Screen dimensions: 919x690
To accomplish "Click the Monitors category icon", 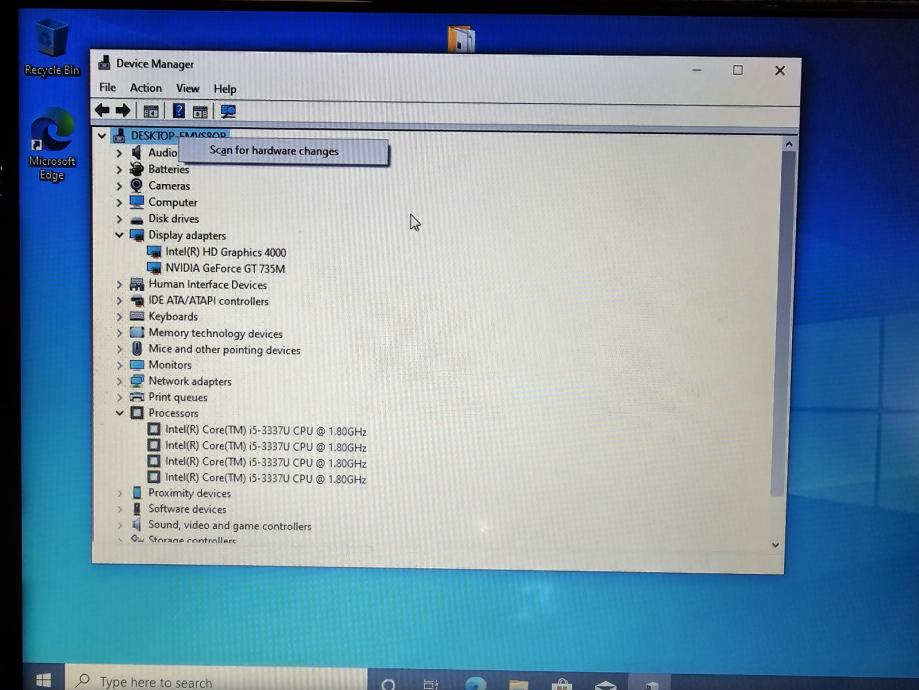I will (137, 365).
